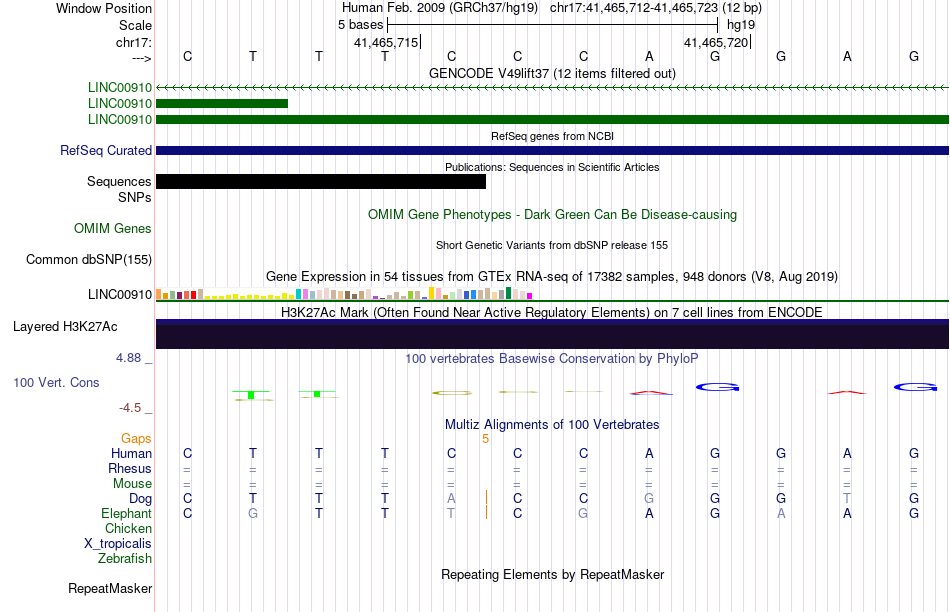950x612 pixels.
Task: Click the LINC00910 intron arrows line
Action: tap(552, 88)
